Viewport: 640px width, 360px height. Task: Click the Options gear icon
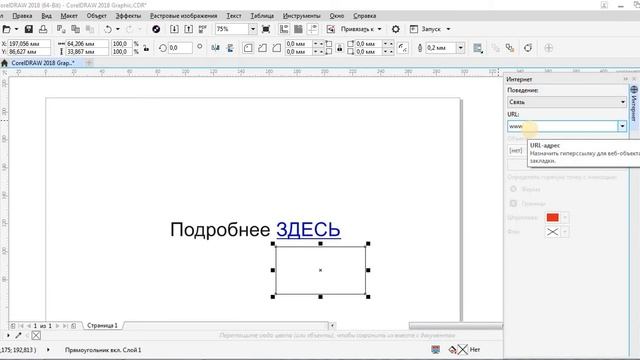396,29
